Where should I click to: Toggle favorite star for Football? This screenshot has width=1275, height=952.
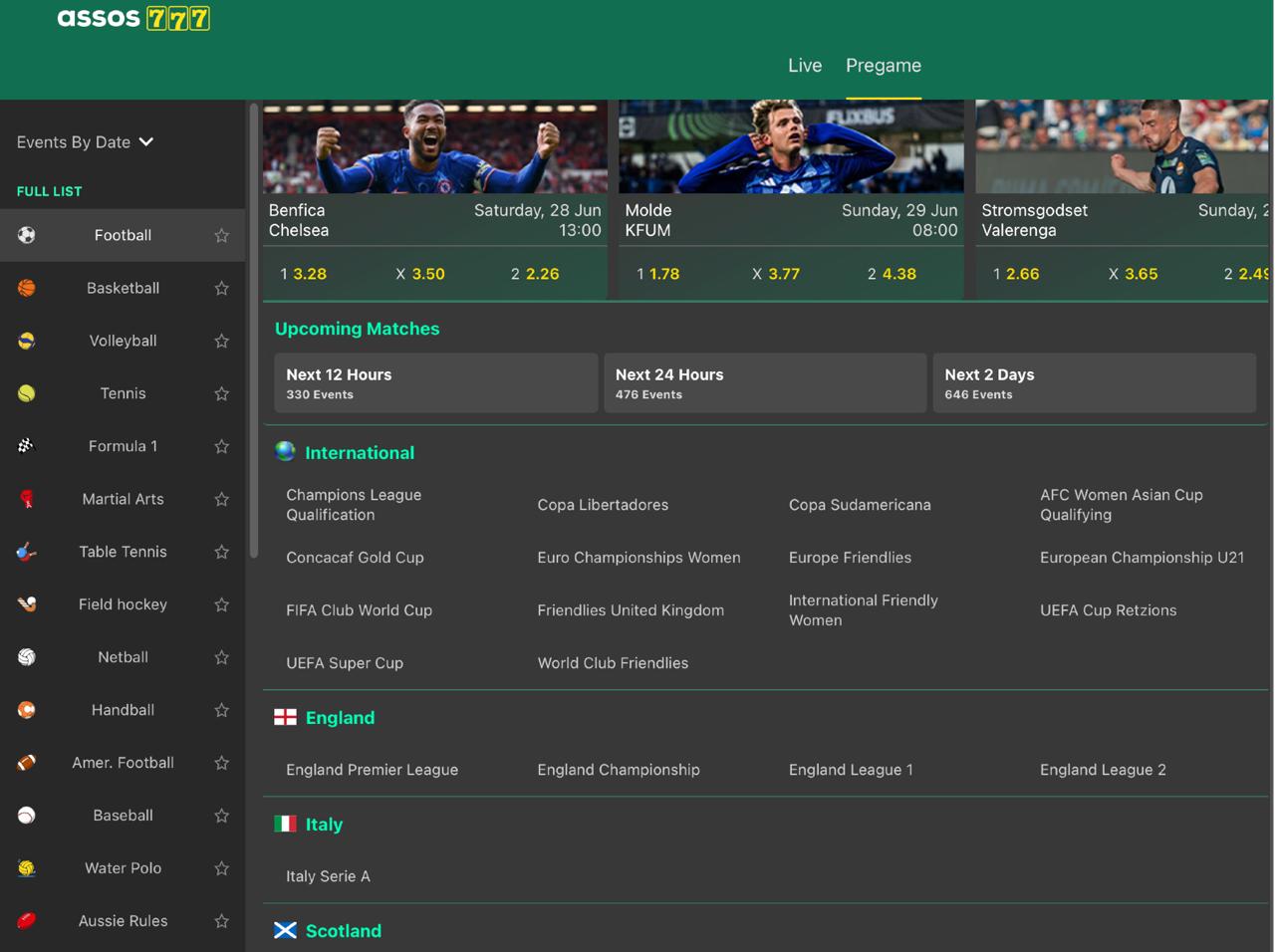[x=222, y=236]
